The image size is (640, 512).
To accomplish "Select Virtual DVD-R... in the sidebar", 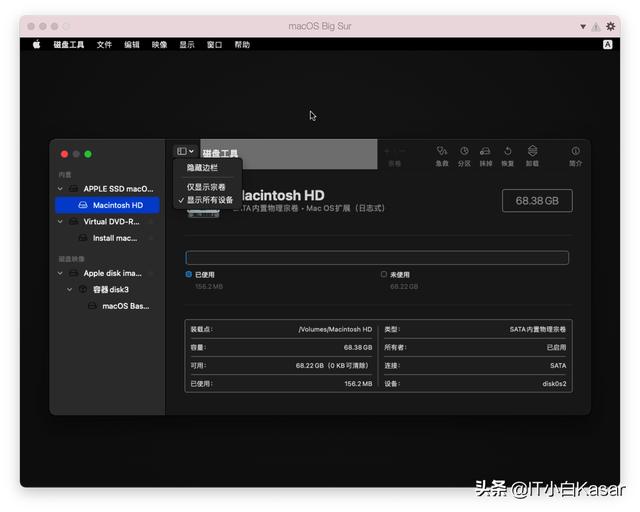I will click(x=107, y=221).
